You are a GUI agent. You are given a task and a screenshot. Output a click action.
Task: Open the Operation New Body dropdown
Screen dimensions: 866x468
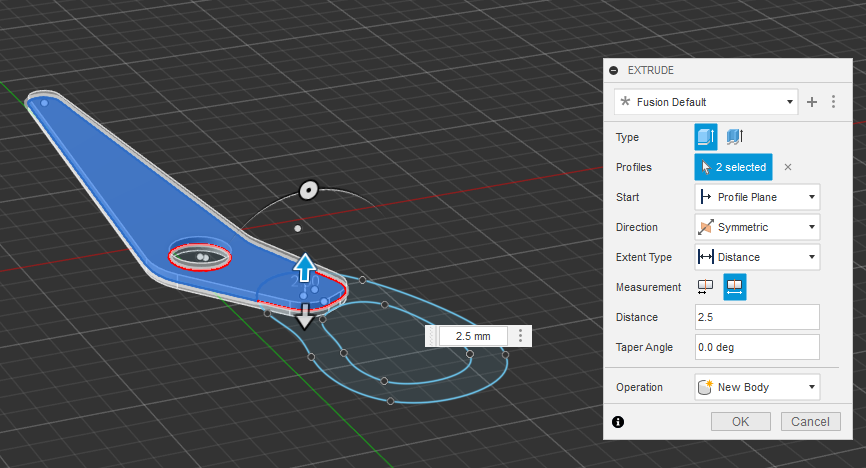(x=757, y=387)
